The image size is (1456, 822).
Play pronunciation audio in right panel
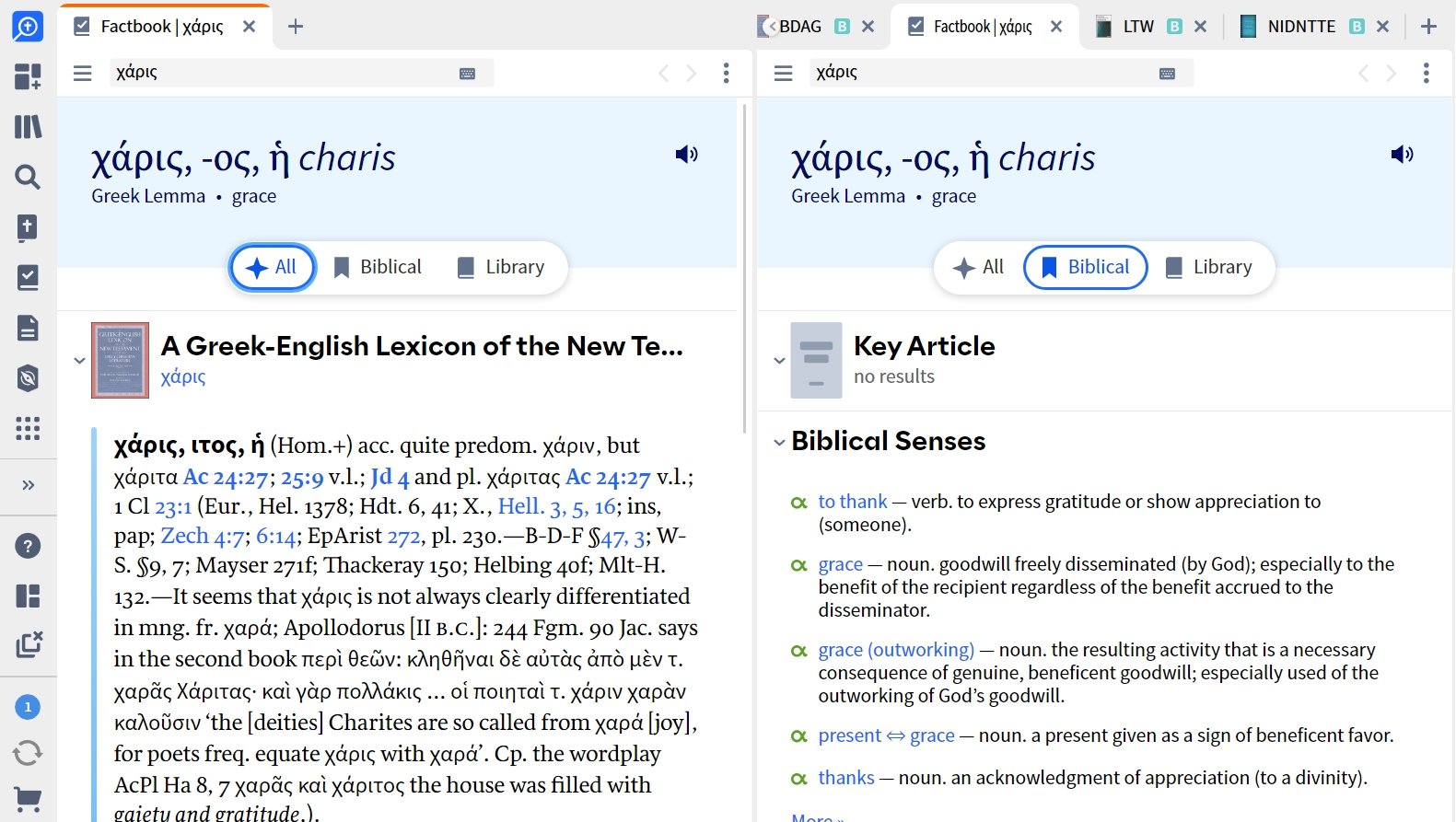click(1402, 154)
